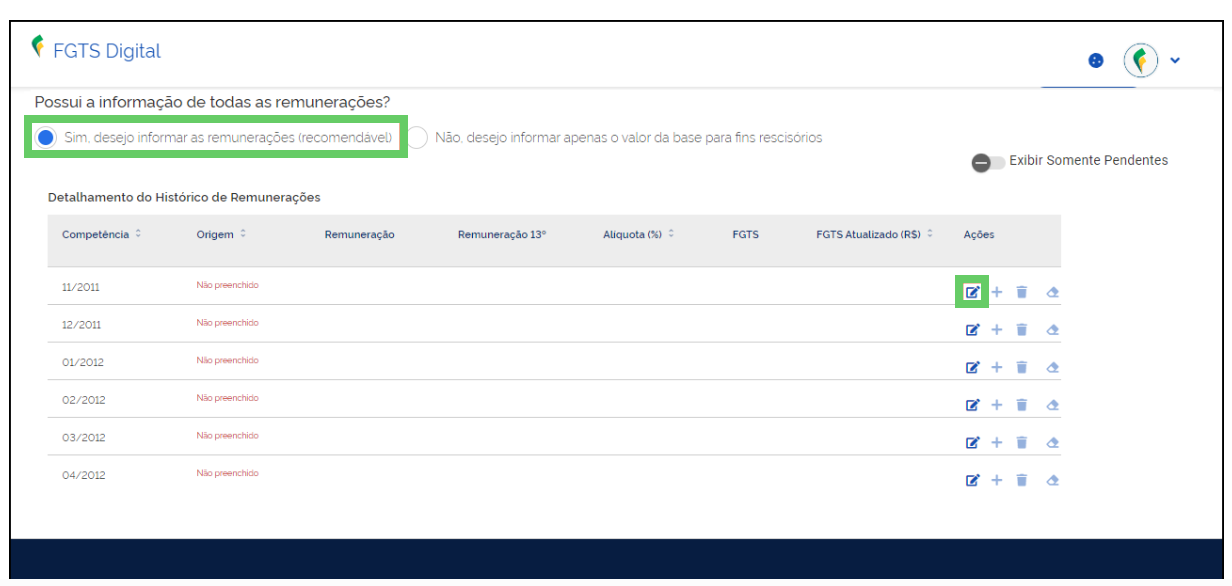Delete the 02/2012 row
This screenshot has width=1232, height=586.
point(1021,405)
